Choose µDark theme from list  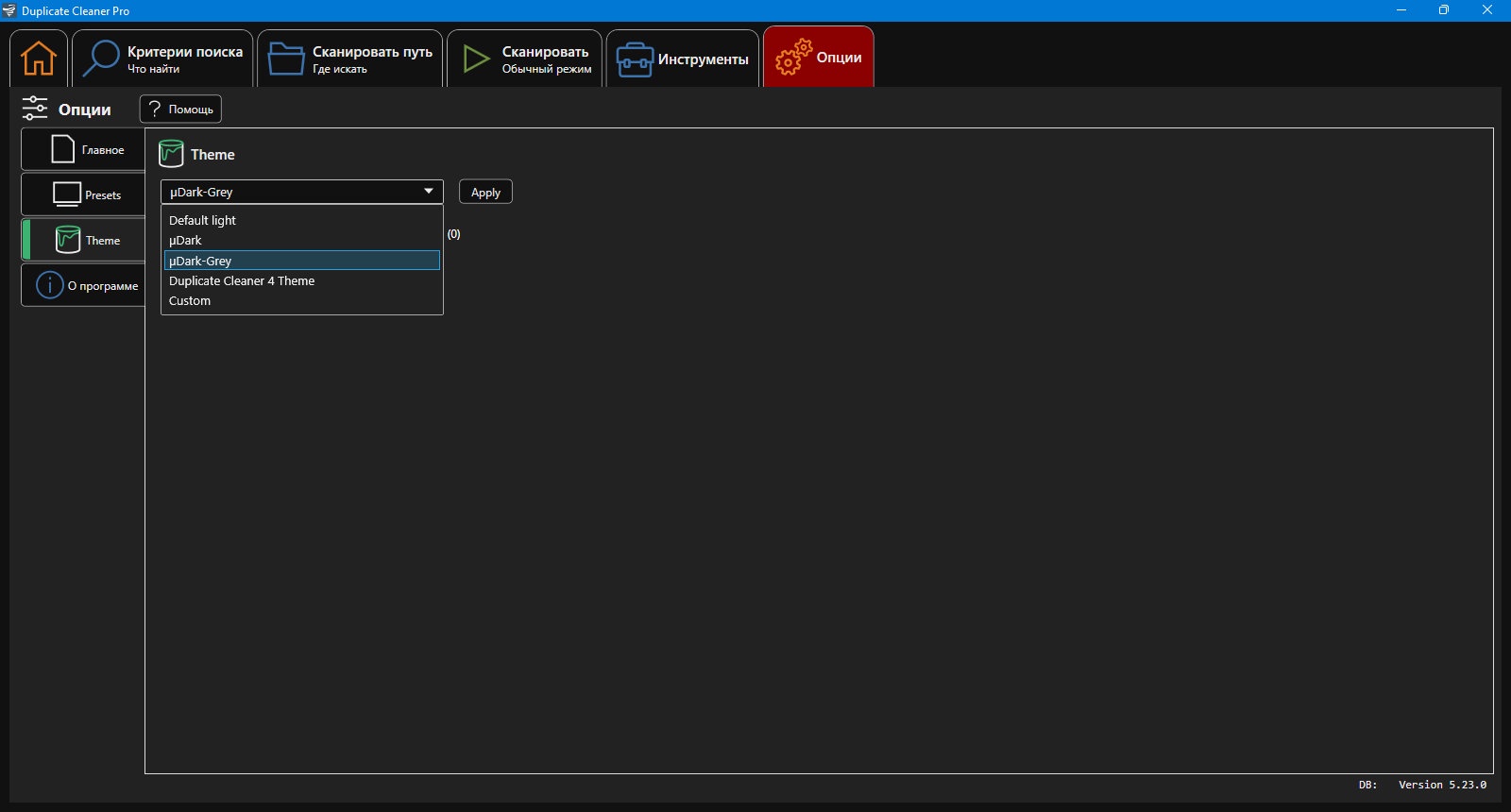coord(302,240)
